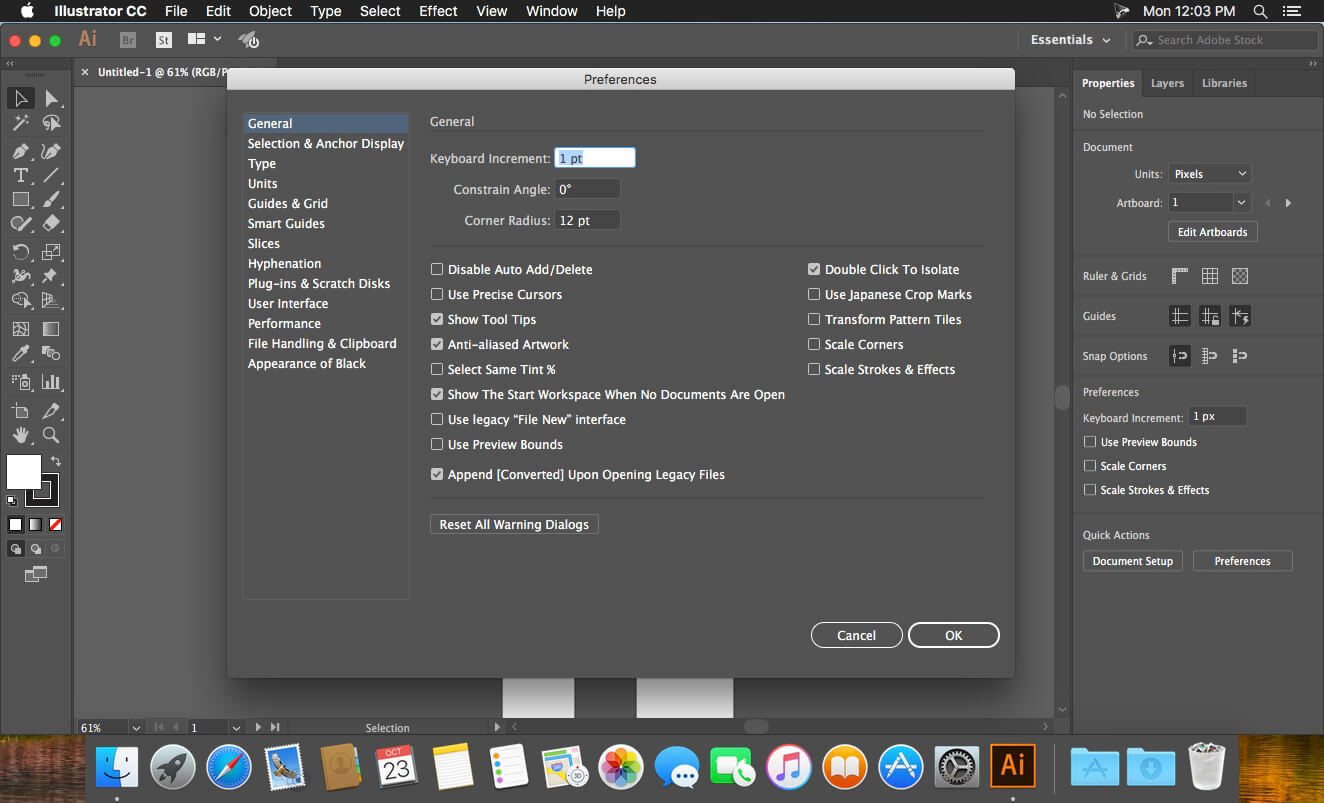Choose the Rectangle tool

click(20, 199)
